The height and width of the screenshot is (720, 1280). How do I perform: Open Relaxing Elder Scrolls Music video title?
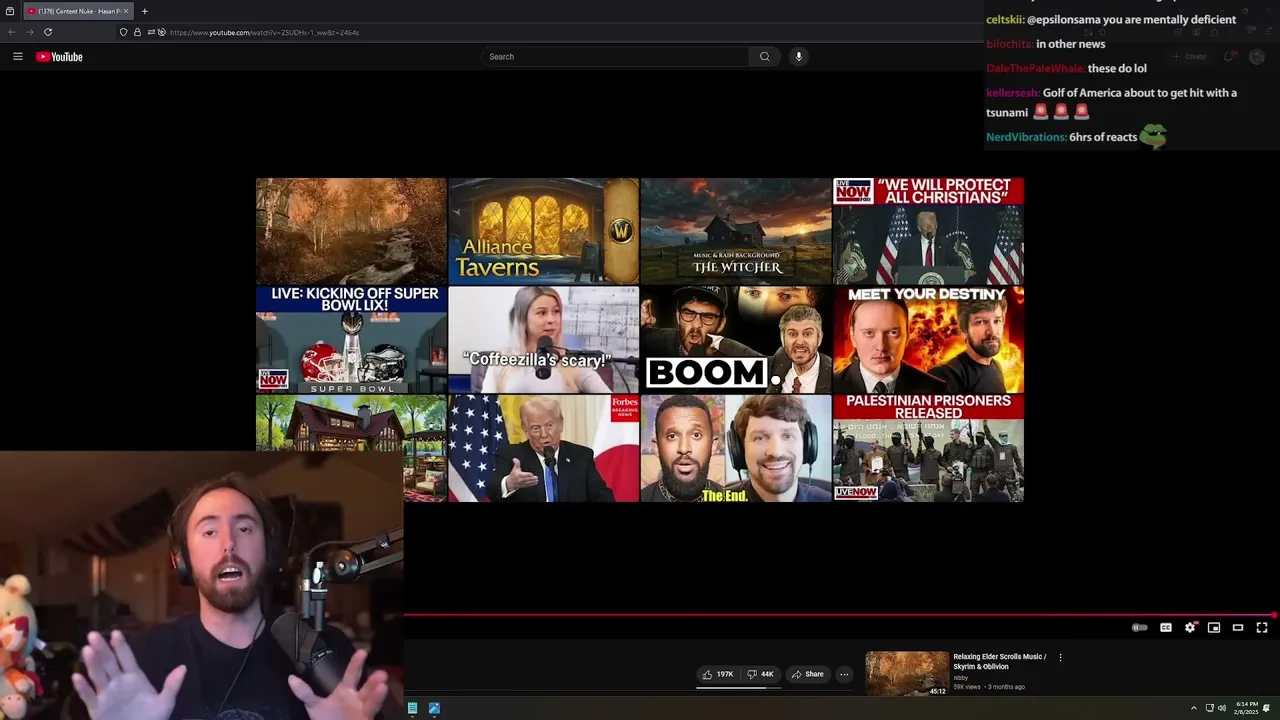click(1000, 662)
